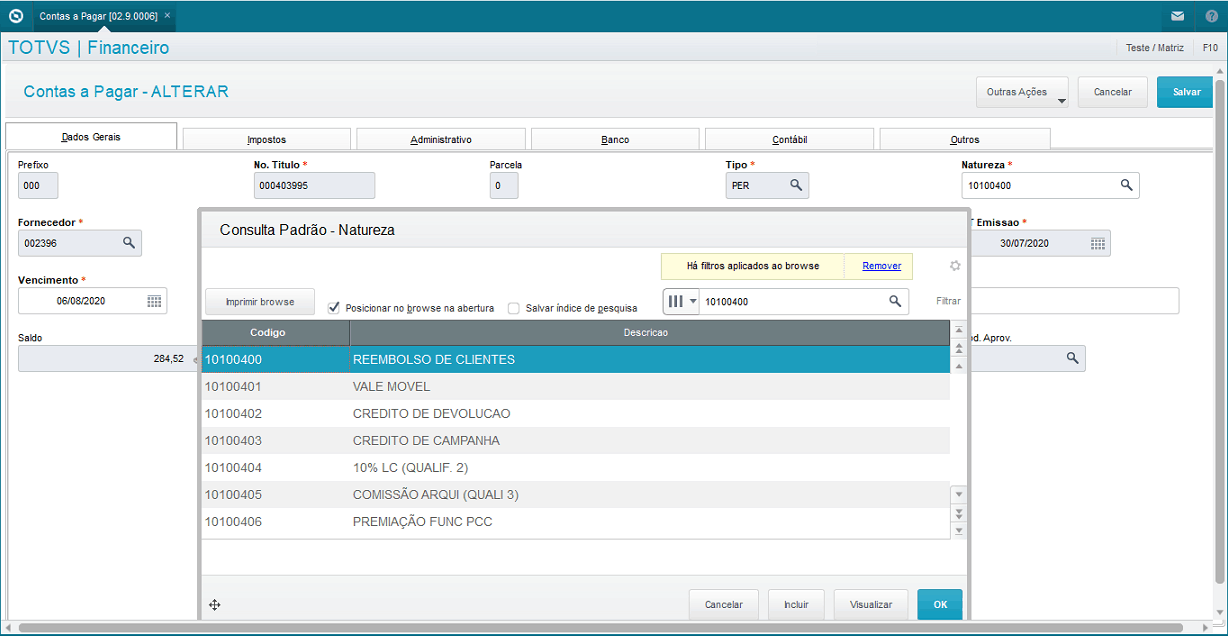Enable Salvar índice de pesquisa checkbox

[x=514, y=308]
